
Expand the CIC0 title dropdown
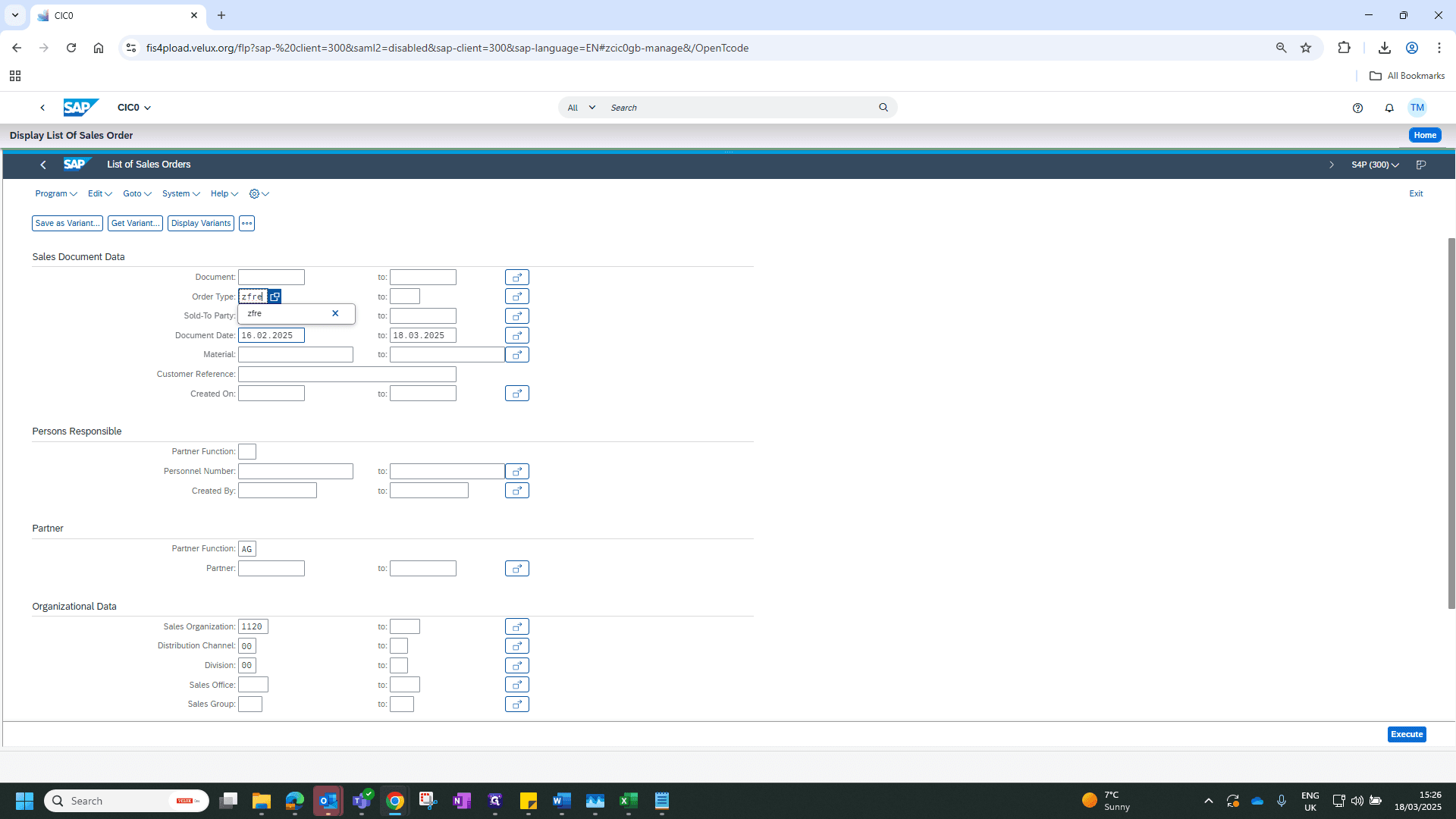[134, 108]
